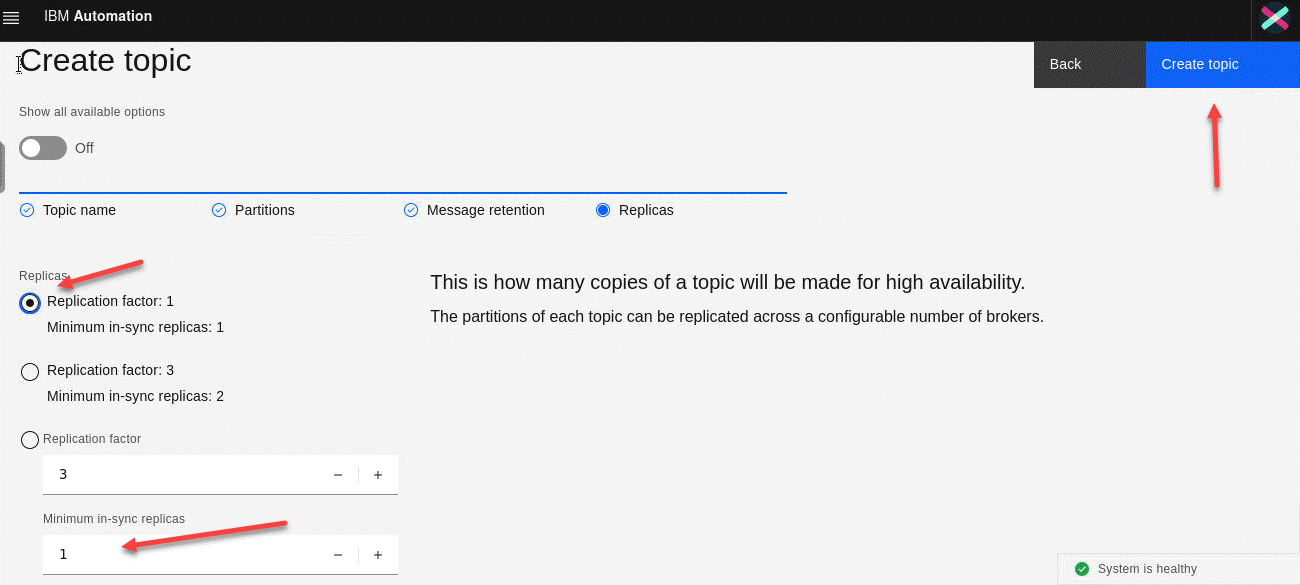Go to the Topic name step
The width and height of the screenshot is (1300, 585).
click(x=79, y=210)
